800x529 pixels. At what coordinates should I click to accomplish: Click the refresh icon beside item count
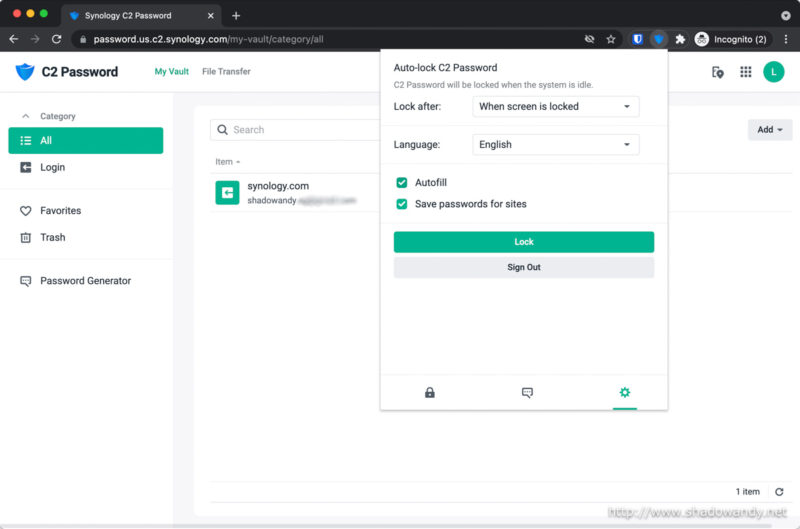(x=779, y=492)
